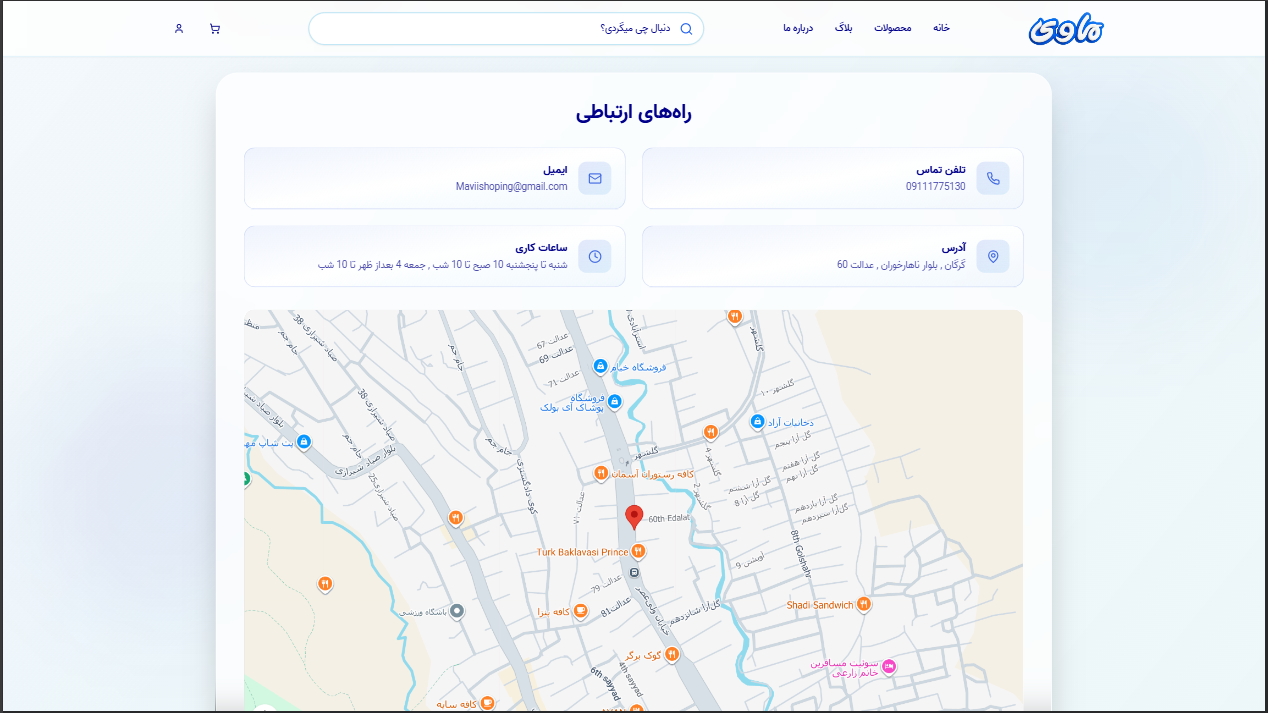Select the باشگاه ورزشی map marker
This screenshot has height=713, width=1268.
click(x=457, y=610)
